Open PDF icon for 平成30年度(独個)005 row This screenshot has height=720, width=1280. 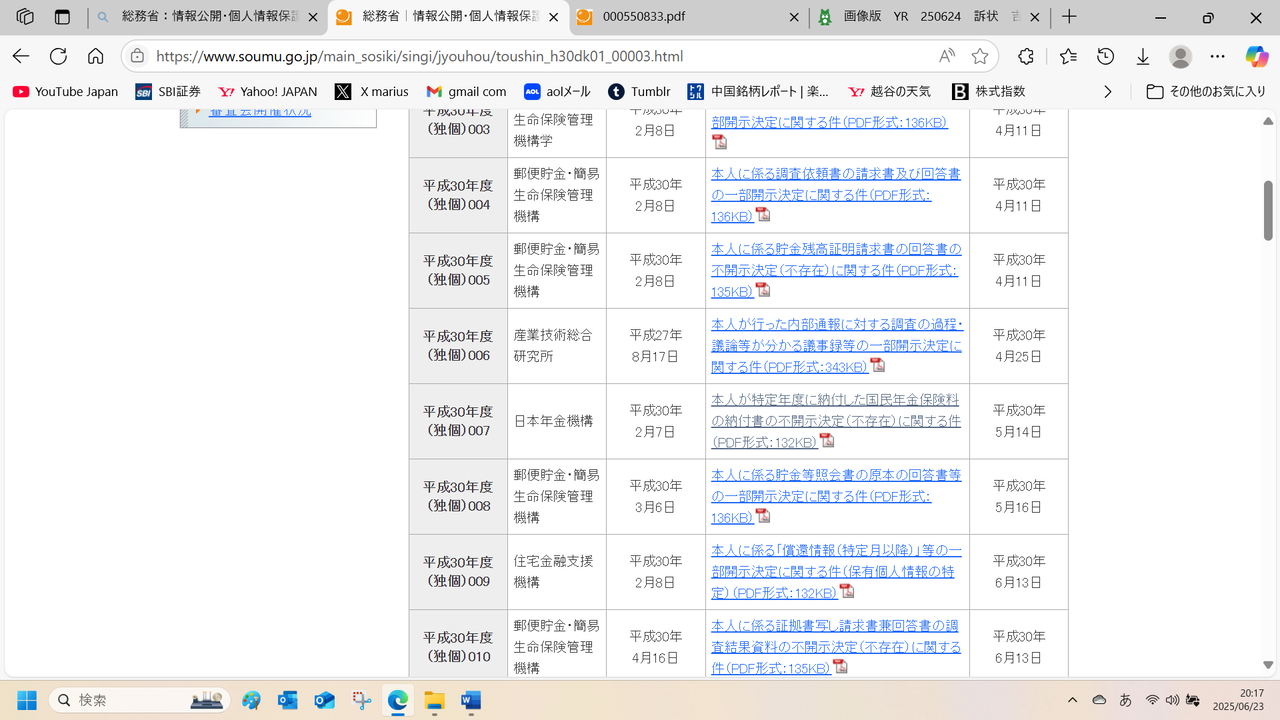[x=763, y=290]
